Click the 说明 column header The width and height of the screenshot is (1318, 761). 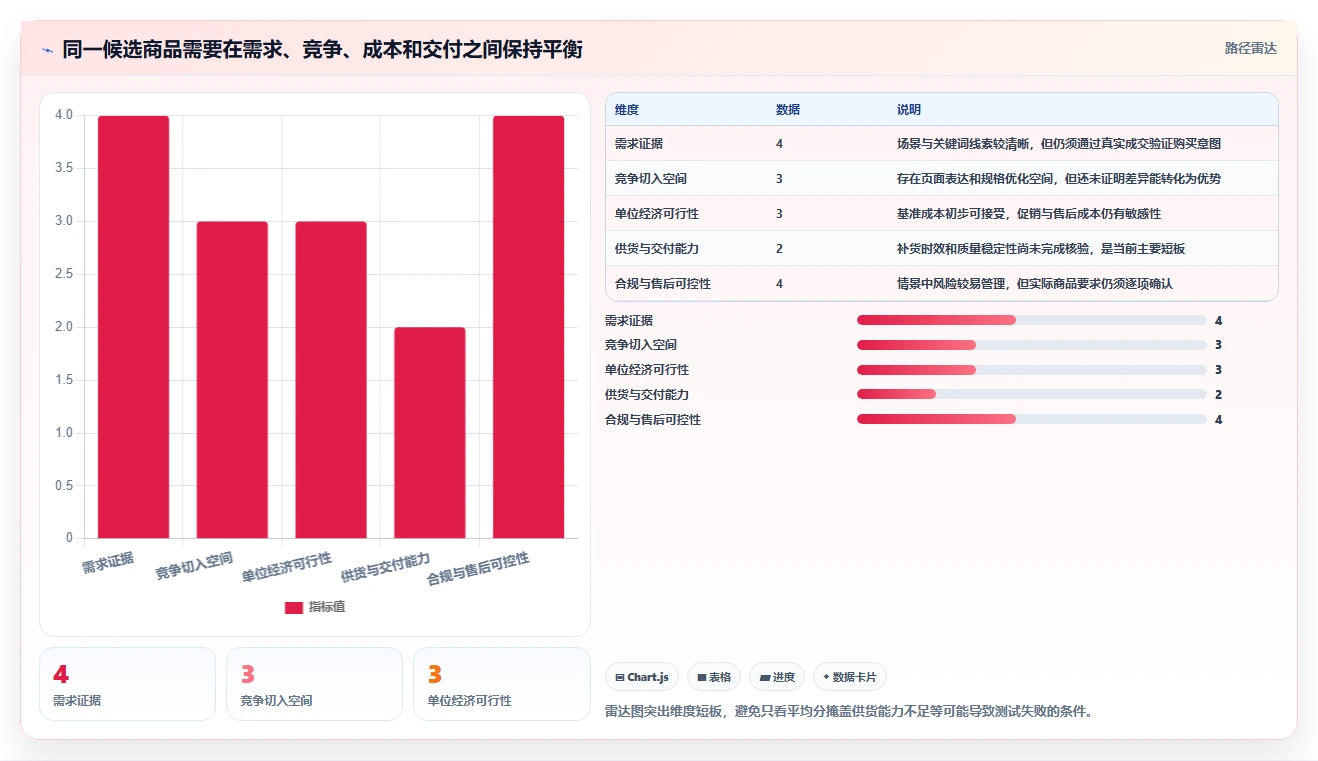pyautogui.click(x=909, y=110)
